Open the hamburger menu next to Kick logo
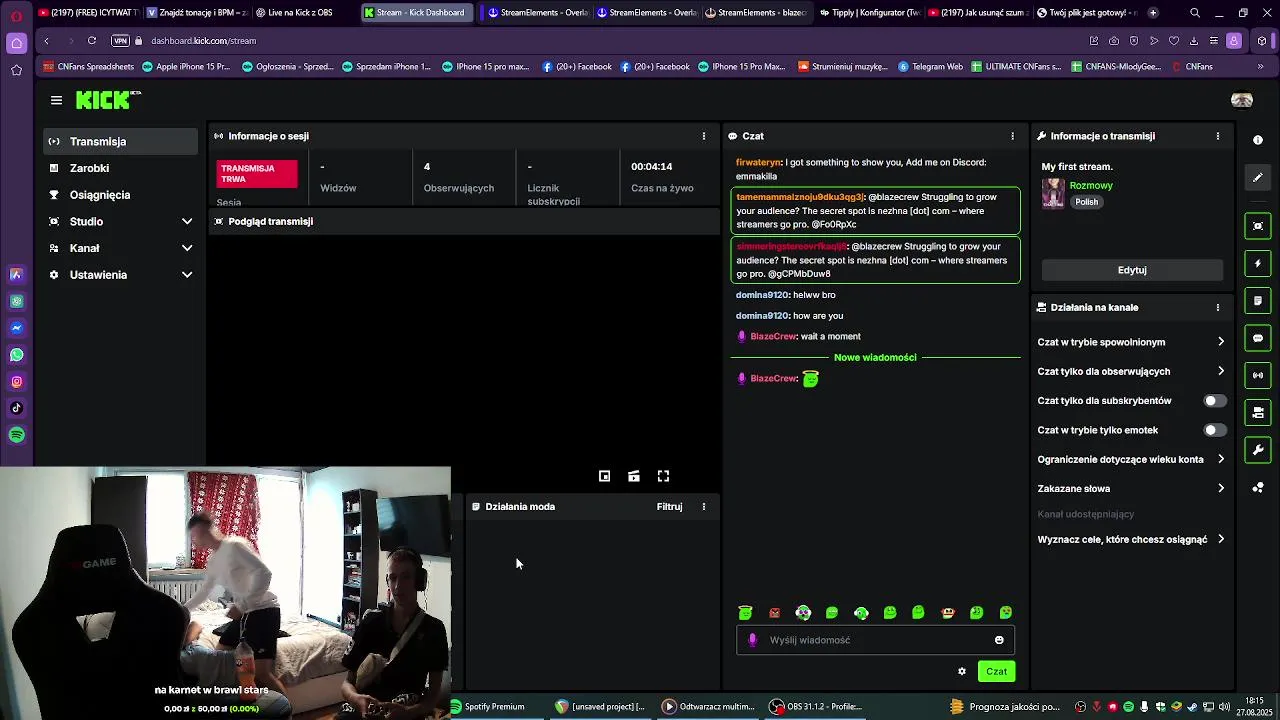This screenshot has width=1280, height=720. coord(56,100)
